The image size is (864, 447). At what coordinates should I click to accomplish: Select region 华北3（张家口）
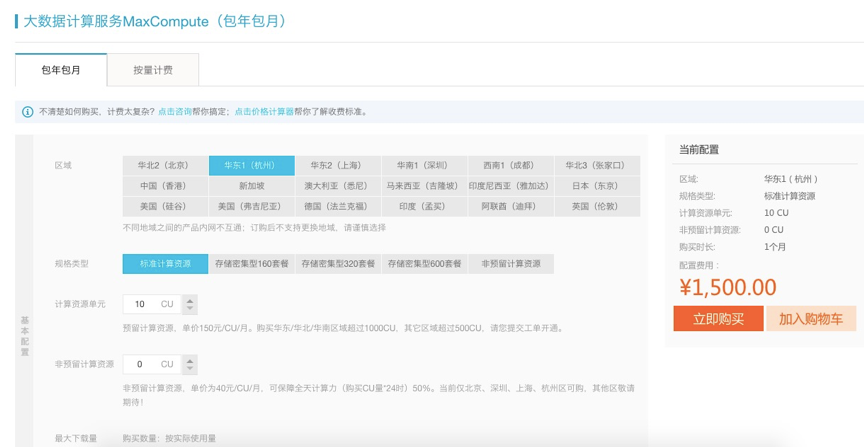coord(597,165)
